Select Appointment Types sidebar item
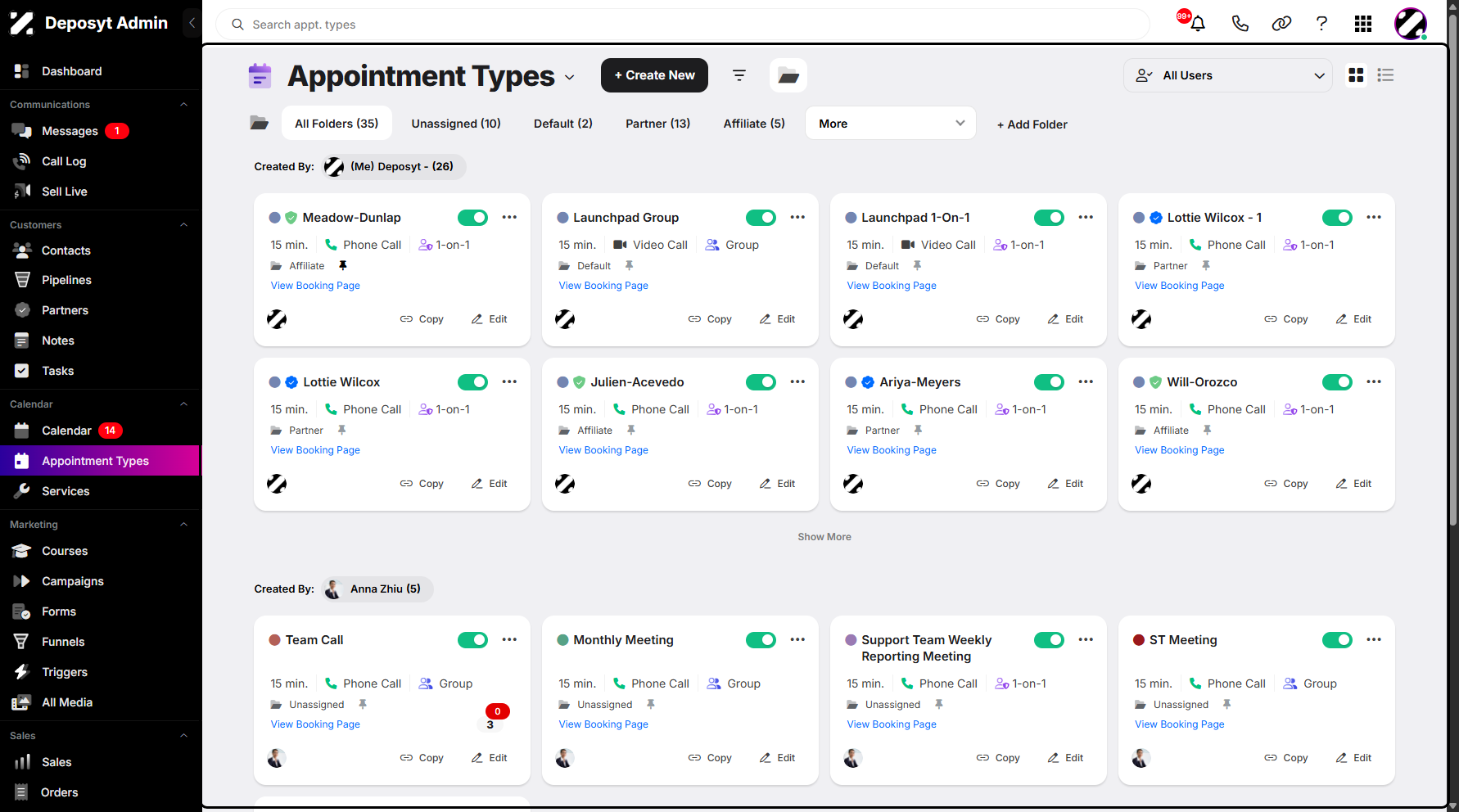1459x812 pixels. click(x=100, y=461)
